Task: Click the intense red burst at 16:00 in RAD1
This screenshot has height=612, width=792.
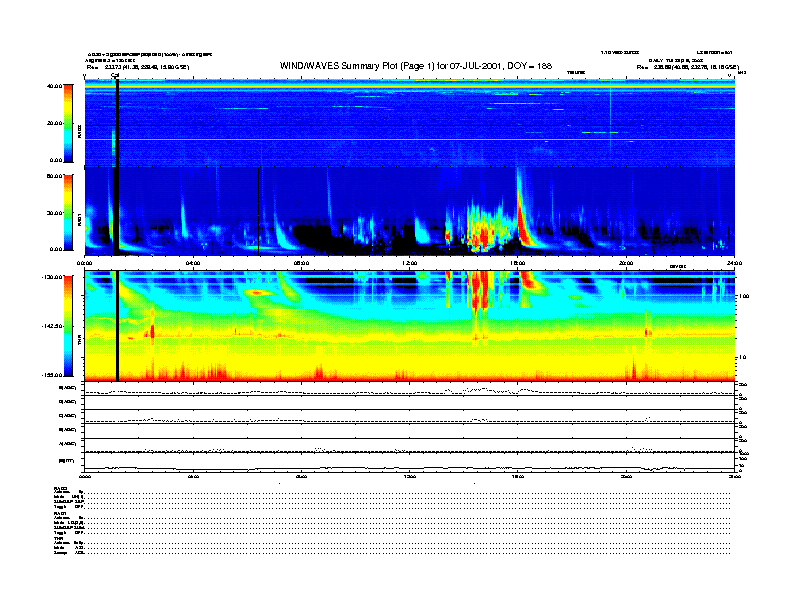Action: point(523,220)
